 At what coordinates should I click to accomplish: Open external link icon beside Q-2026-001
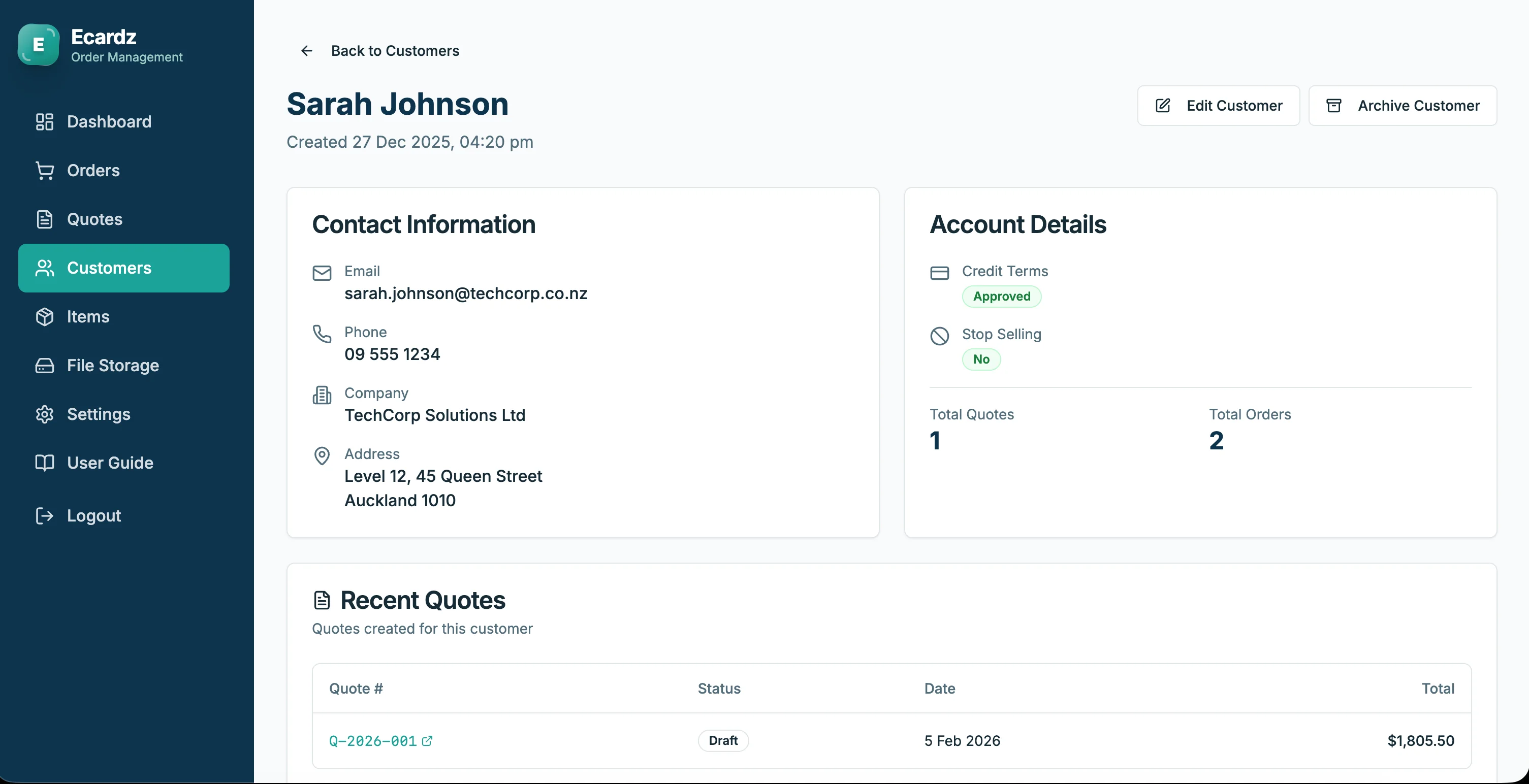click(427, 741)
